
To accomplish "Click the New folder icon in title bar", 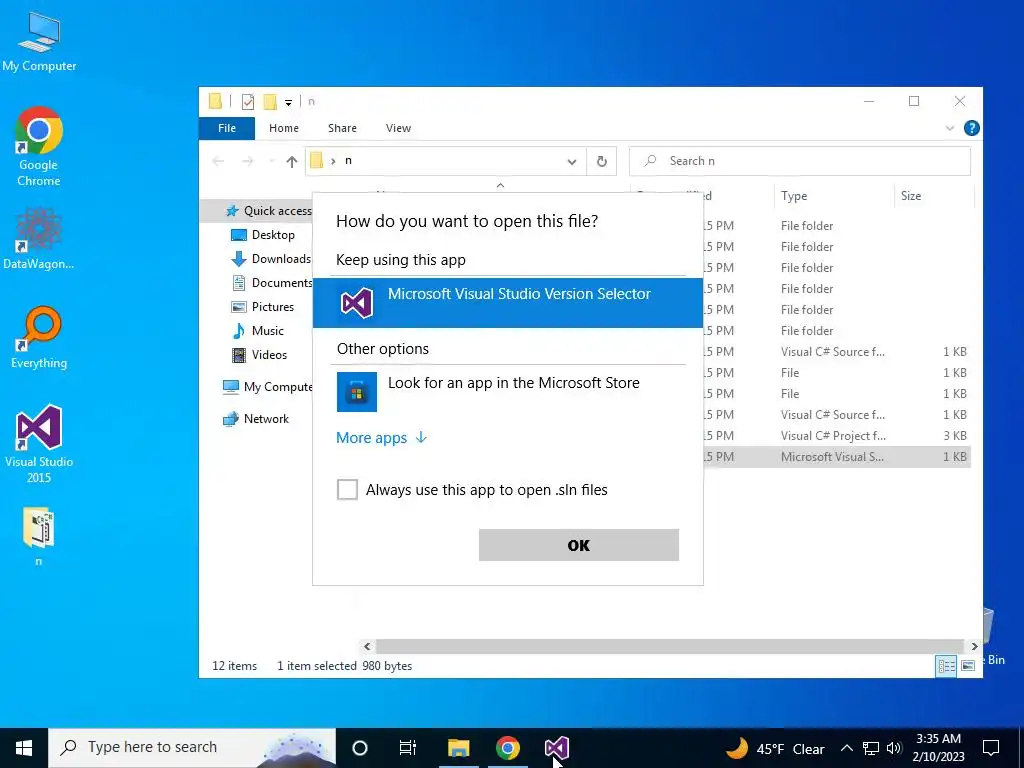I will tap(270, 102).
